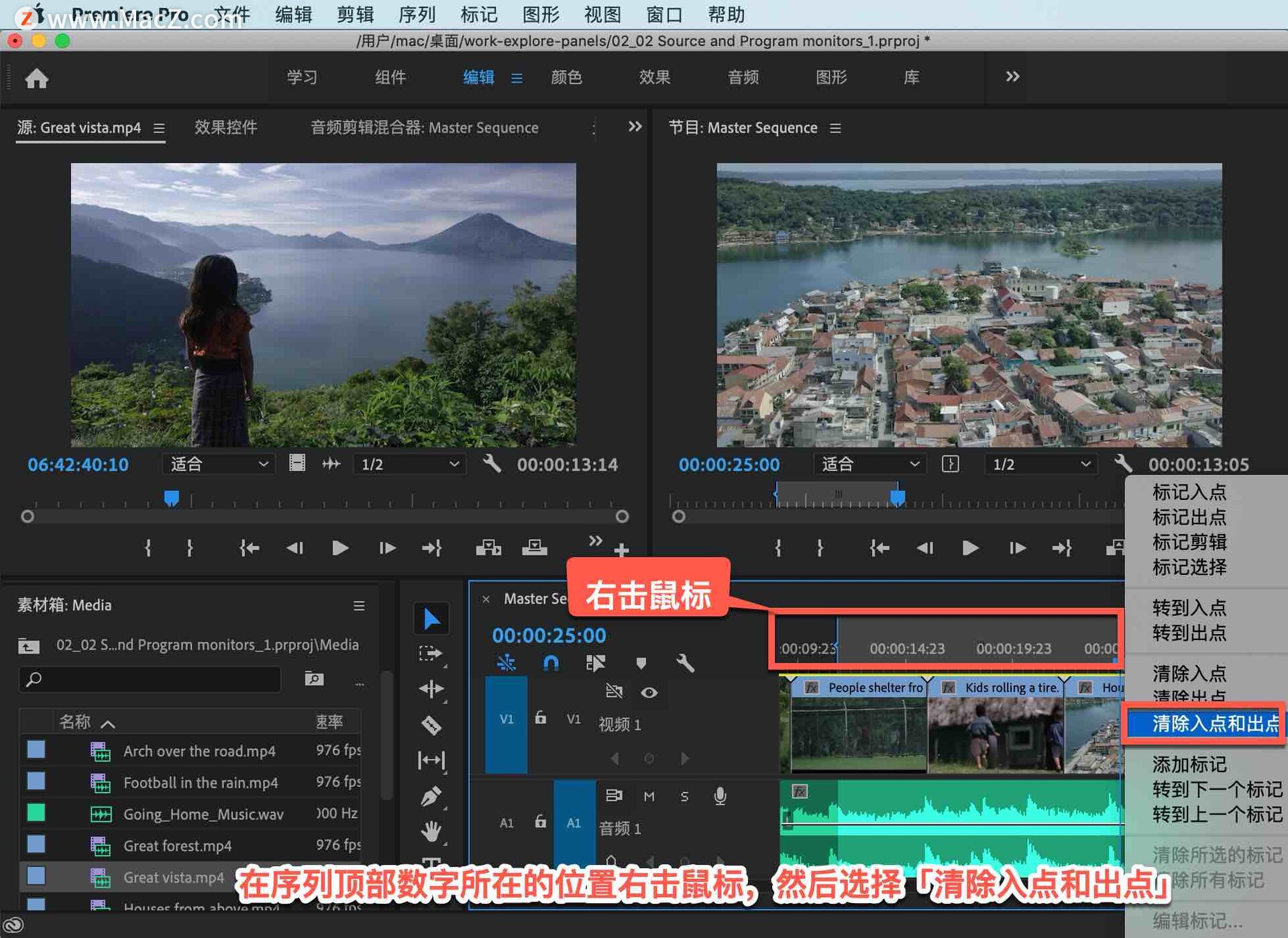Viewport: 1288px width, 938px height.
Task: Open program monitor 1/2 resolution dropdown
Action: click(1041, 464)
